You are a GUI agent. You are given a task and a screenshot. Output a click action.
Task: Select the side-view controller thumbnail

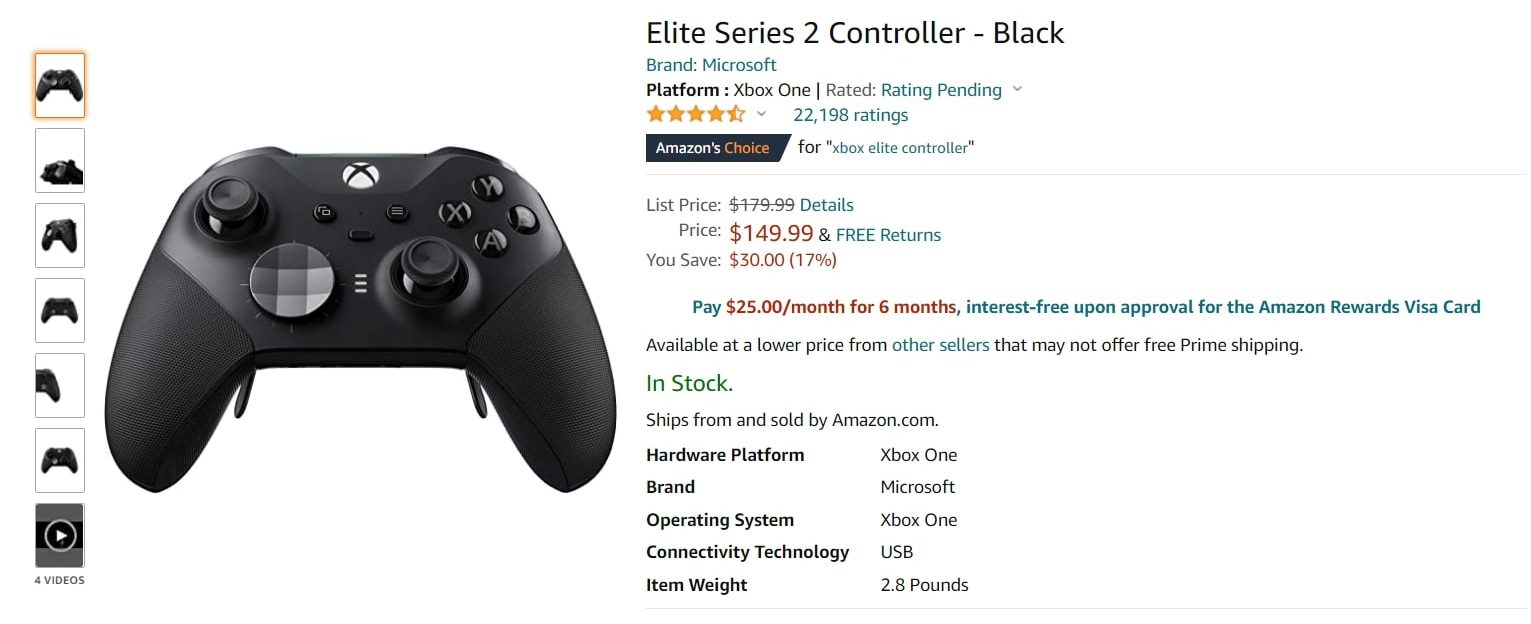tap(59, 385)
